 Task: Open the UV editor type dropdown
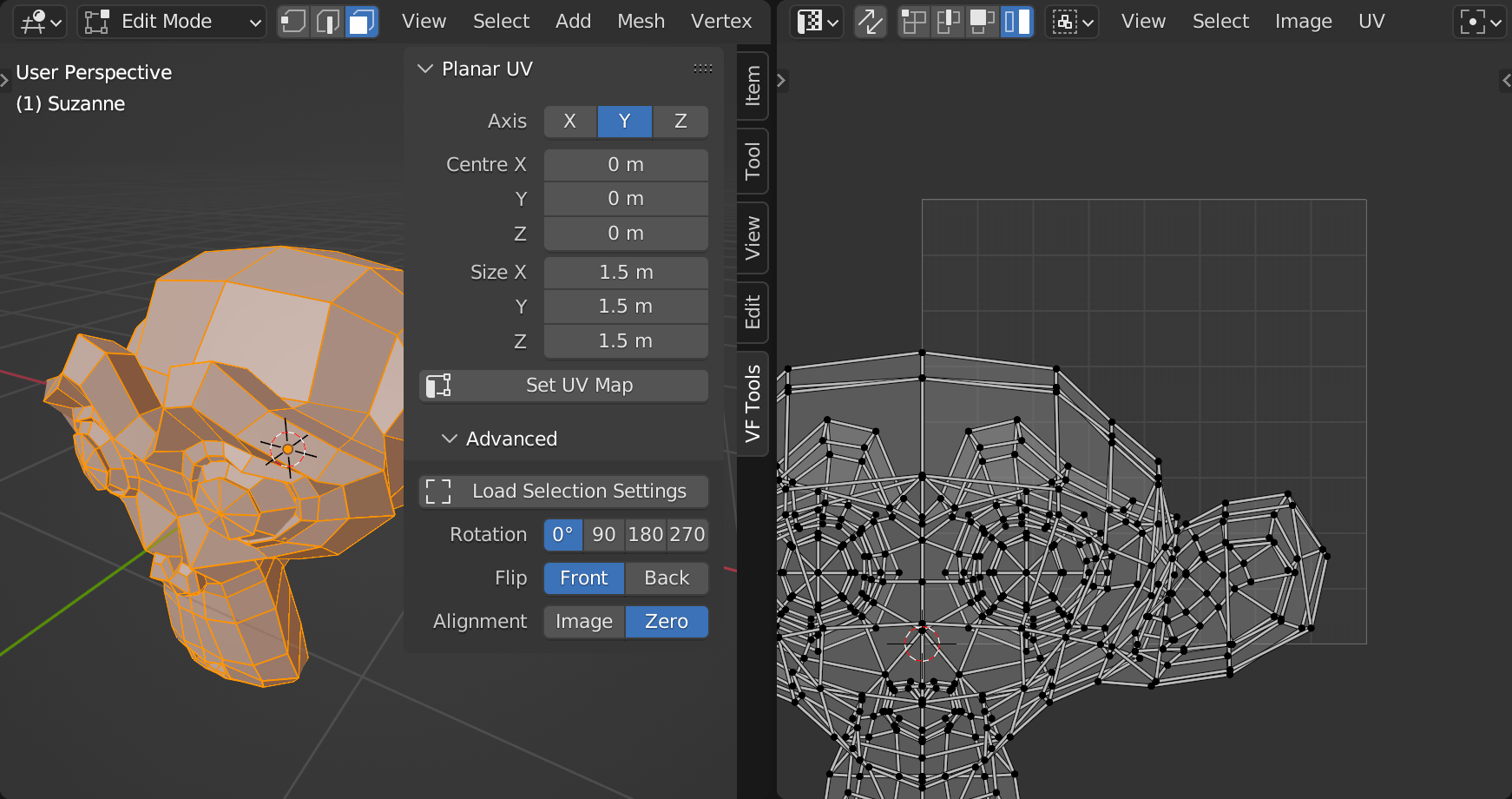click(817, 22)
